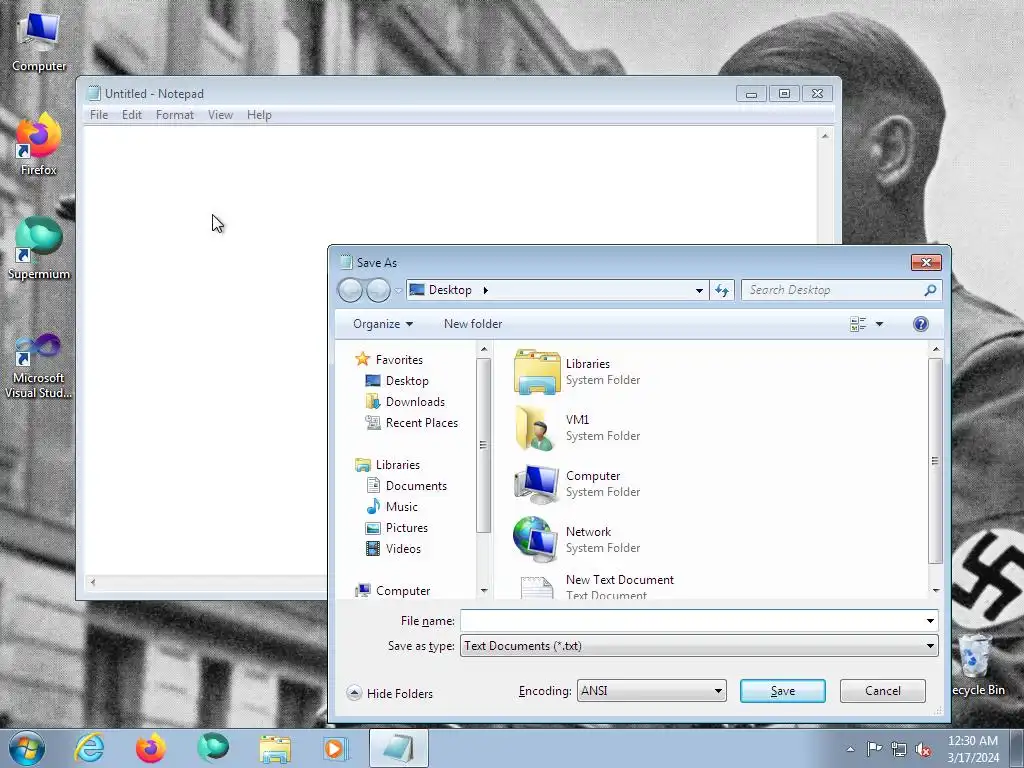Viewport: 1024px width, 768px height.
Task: Expand the address bar history dropdown
Action: click(699, 290)
